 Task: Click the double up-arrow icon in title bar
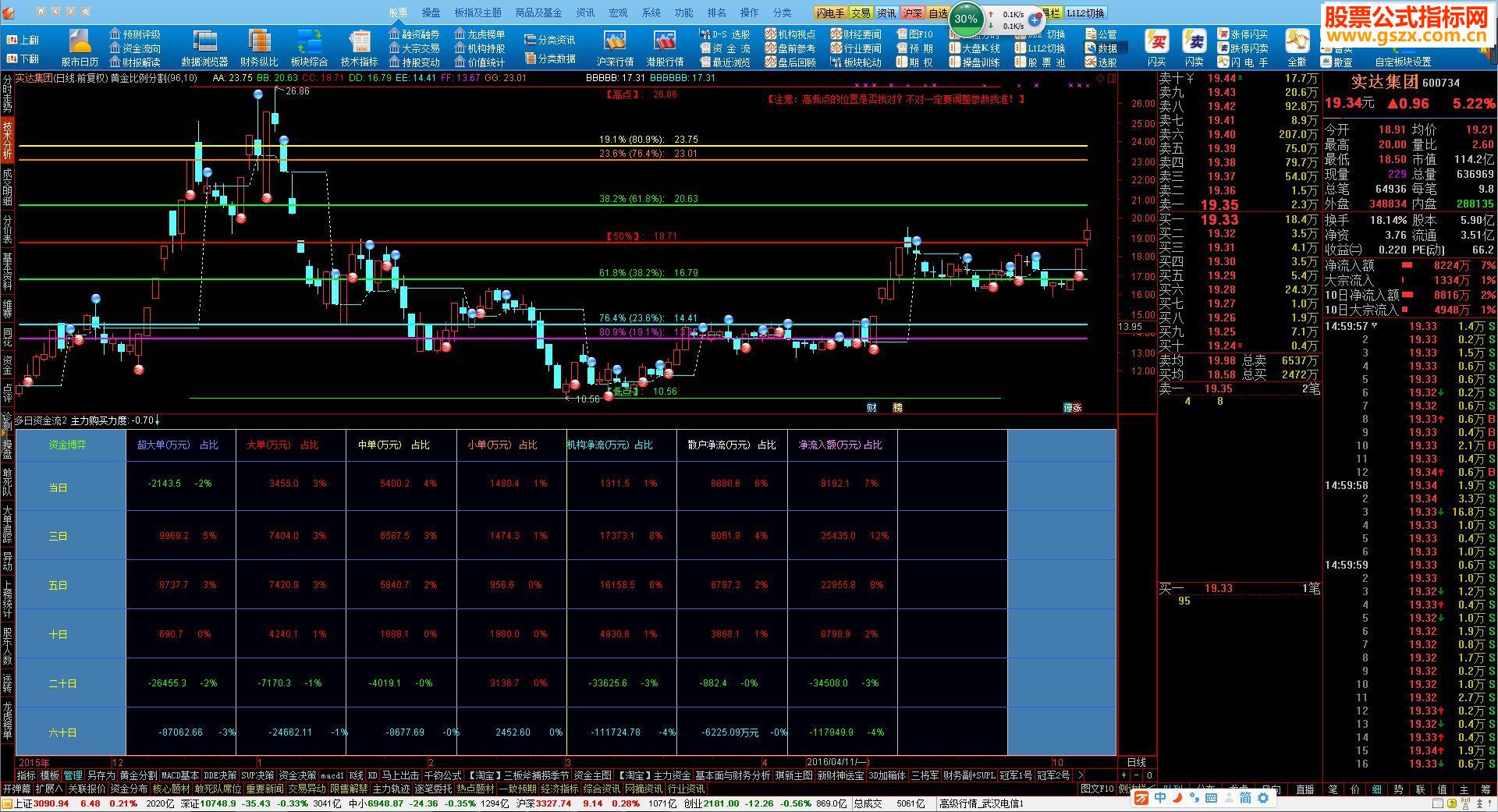[86, 12]
